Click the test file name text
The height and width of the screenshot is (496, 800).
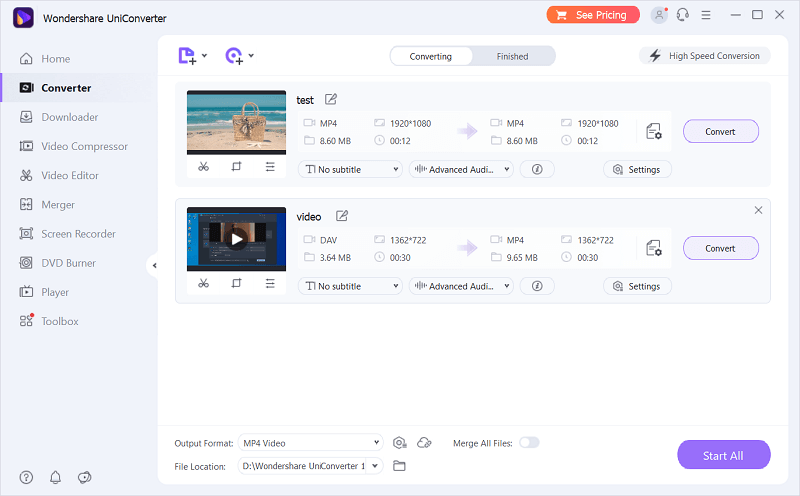[x=305, y=100]
